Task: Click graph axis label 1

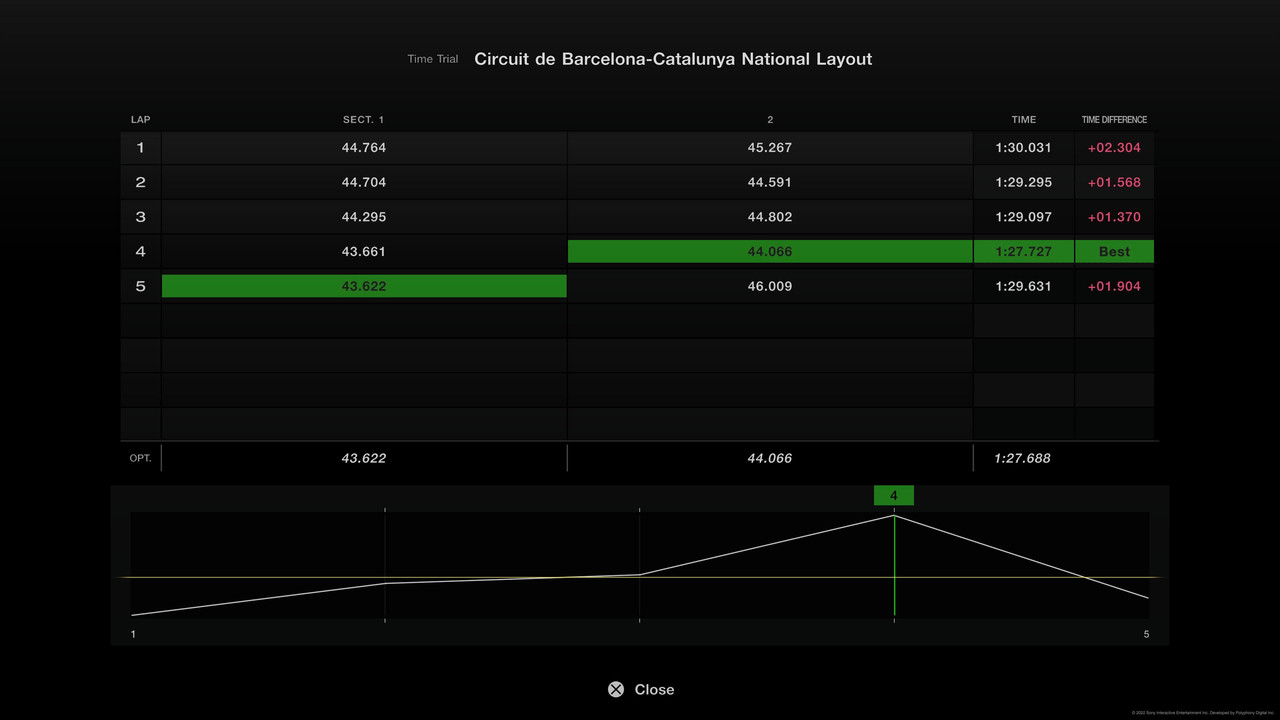Action: pyautogui.click(x=133, y=634)
